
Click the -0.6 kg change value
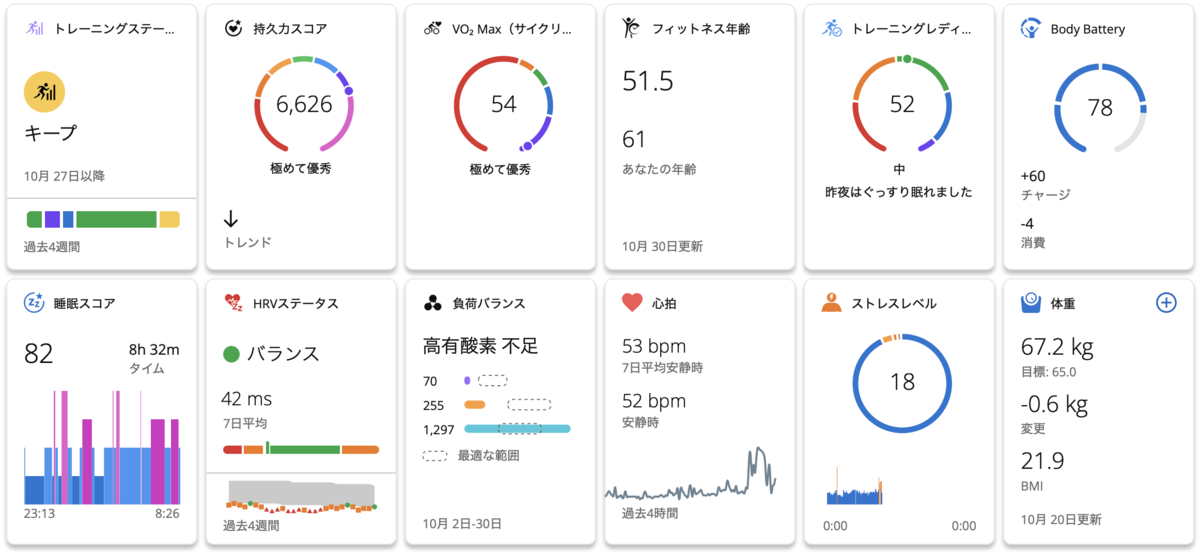[1054, 405]
